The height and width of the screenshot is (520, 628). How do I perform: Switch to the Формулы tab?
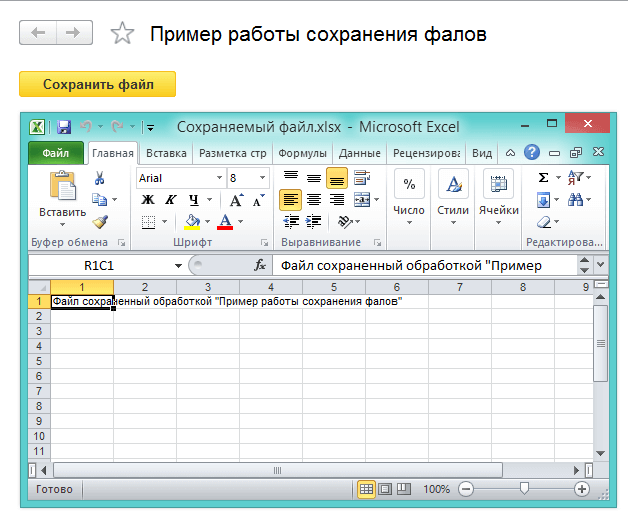pyautogui.click(x=302, y=153)
